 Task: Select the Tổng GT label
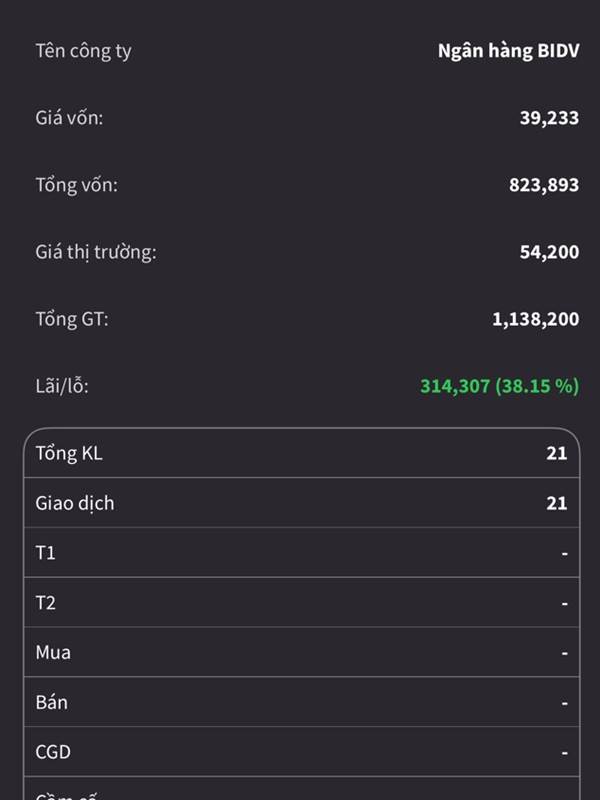[72, 319]
